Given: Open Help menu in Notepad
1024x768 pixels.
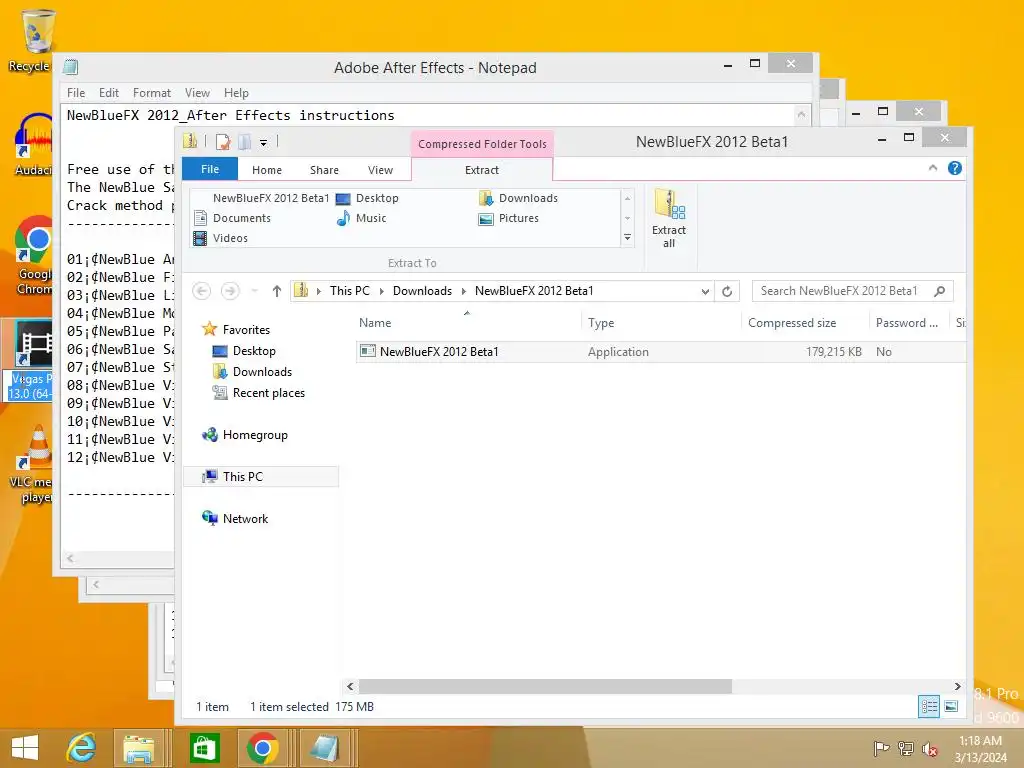Looking at the screenshot, I should (236, 93).
